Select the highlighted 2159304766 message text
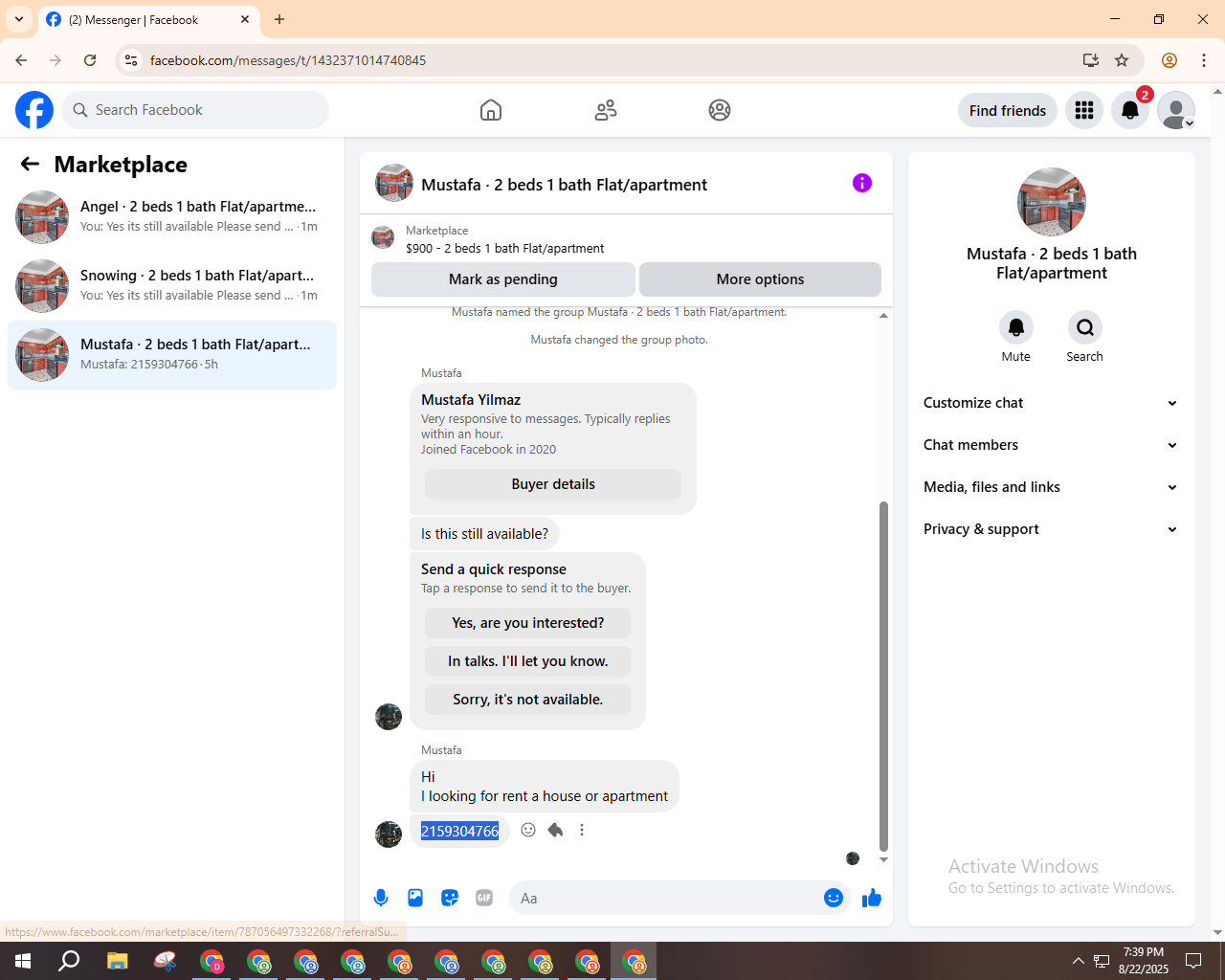This screenshot has width=1225, height=980. pos(459,831)
